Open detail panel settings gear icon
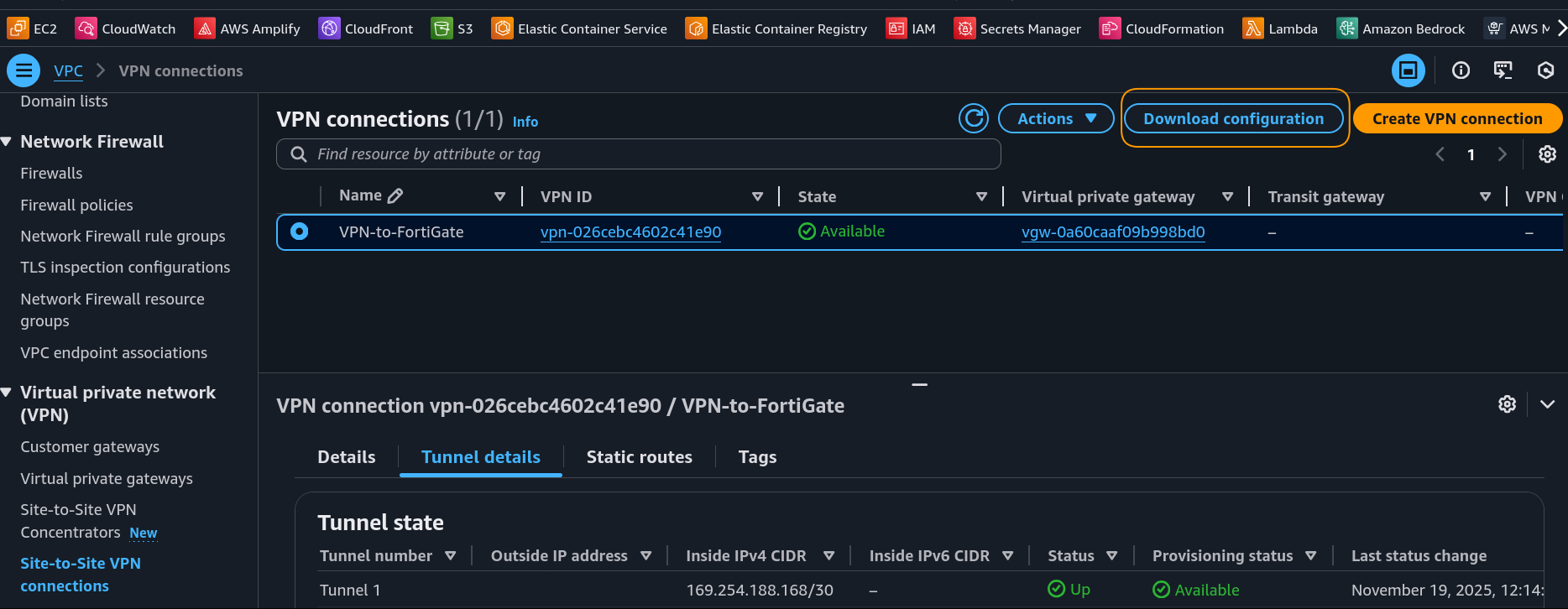 pyautogui.click(x=1507, y=404)
